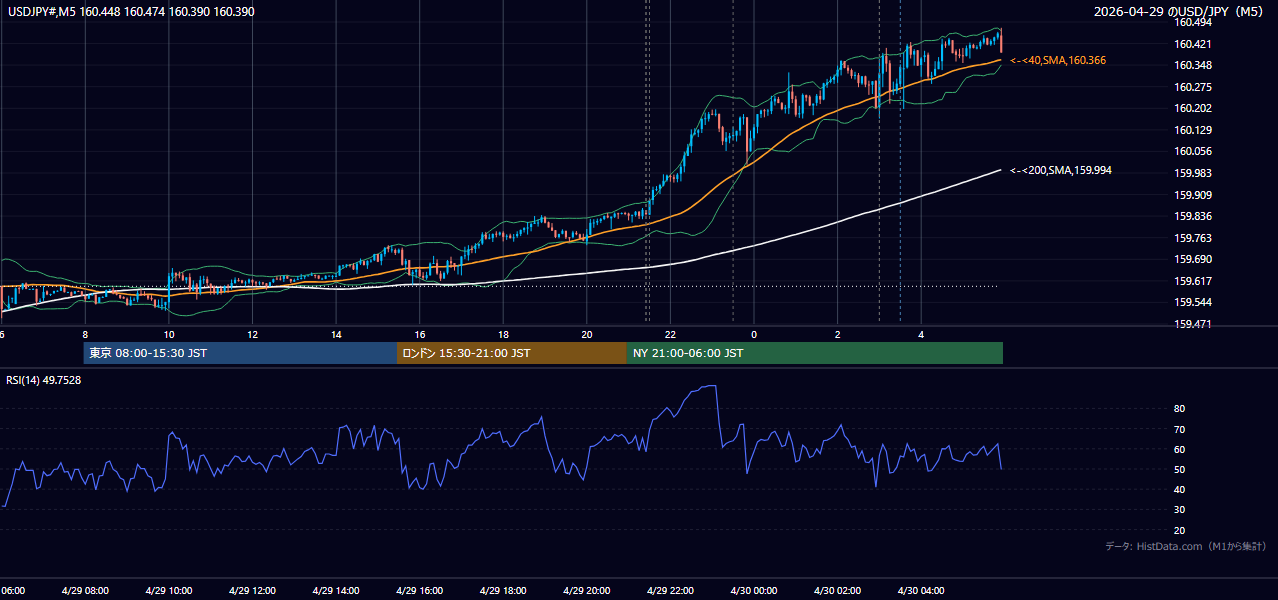Click the RSI scale value 30
Viewport: 1278px width, 600px height.
(x=1179, y=510)
